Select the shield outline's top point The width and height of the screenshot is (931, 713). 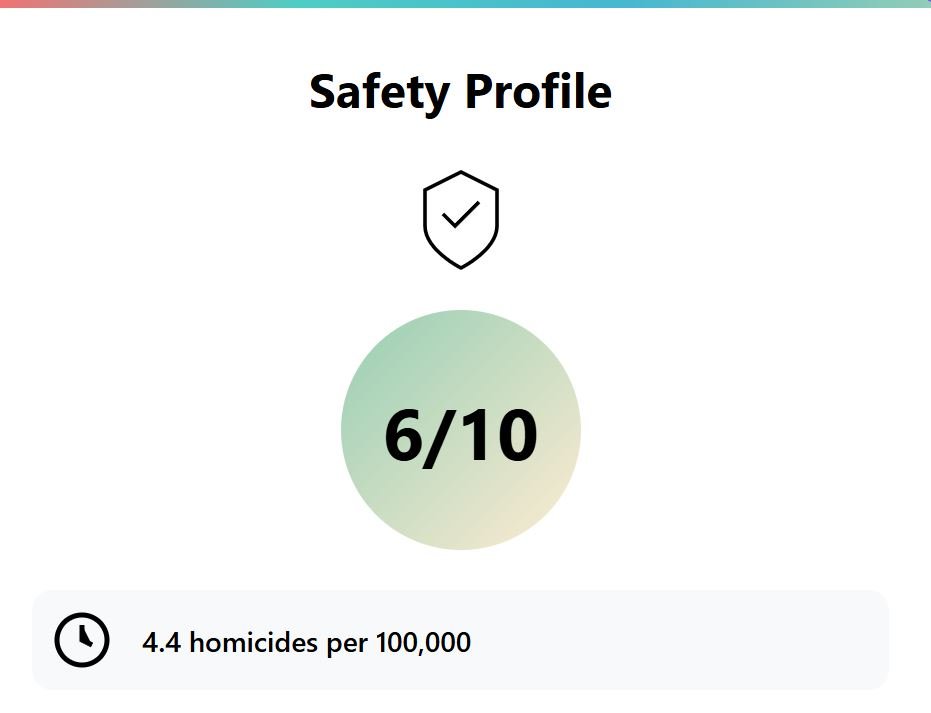(461, 174)
